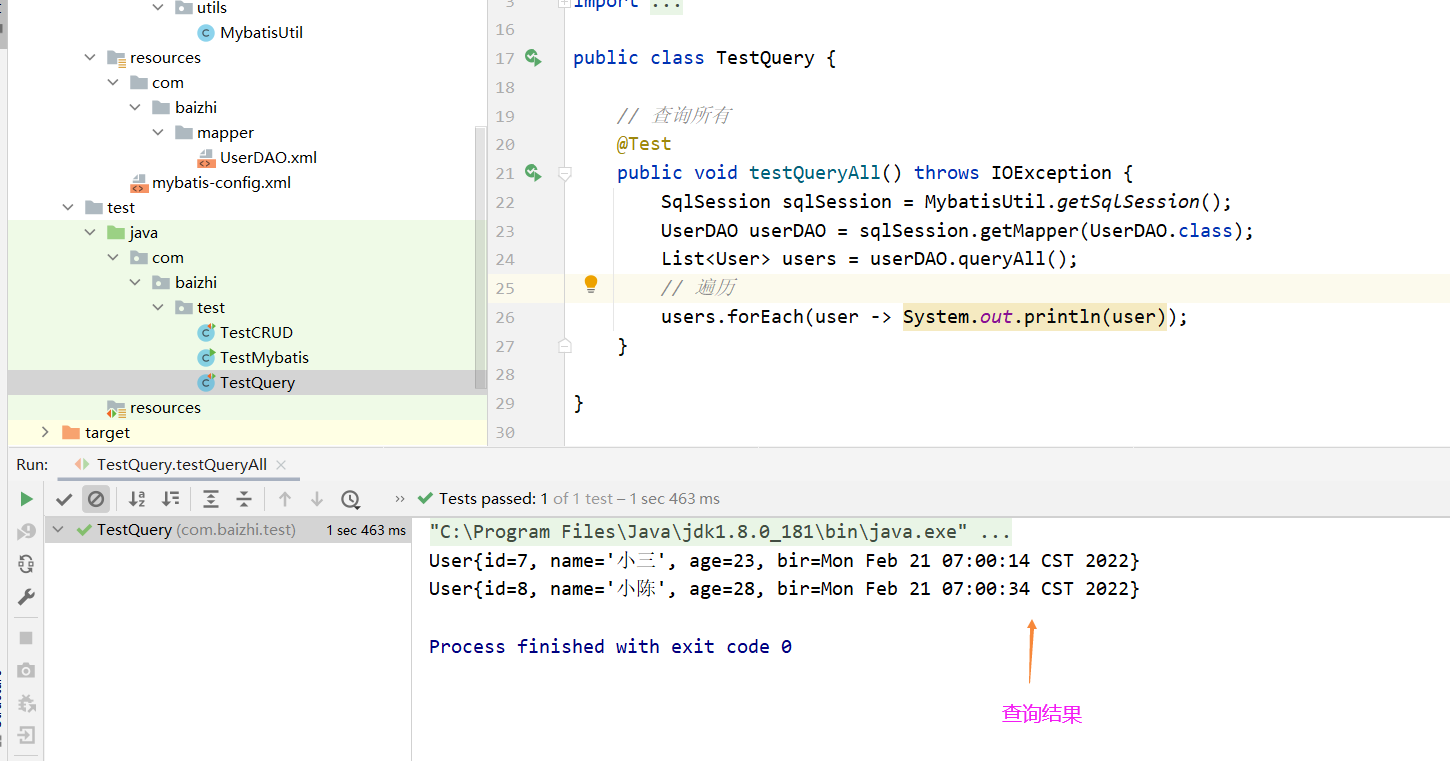The height and width of the screenshot is (761, 1450).
Task: Collapse the green java test folder
Action: [92, 233]
